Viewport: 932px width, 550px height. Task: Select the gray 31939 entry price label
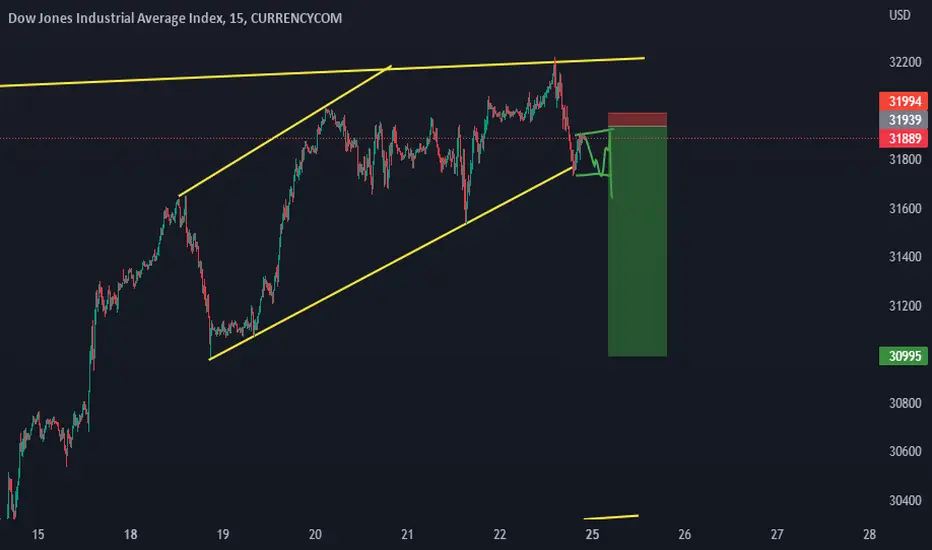point(903,120)
